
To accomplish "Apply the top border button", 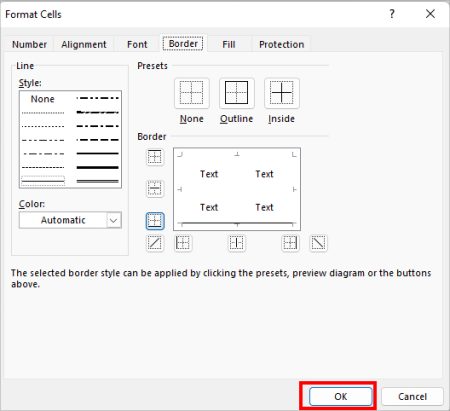I will pyautogui.click(x=155, y=157).
